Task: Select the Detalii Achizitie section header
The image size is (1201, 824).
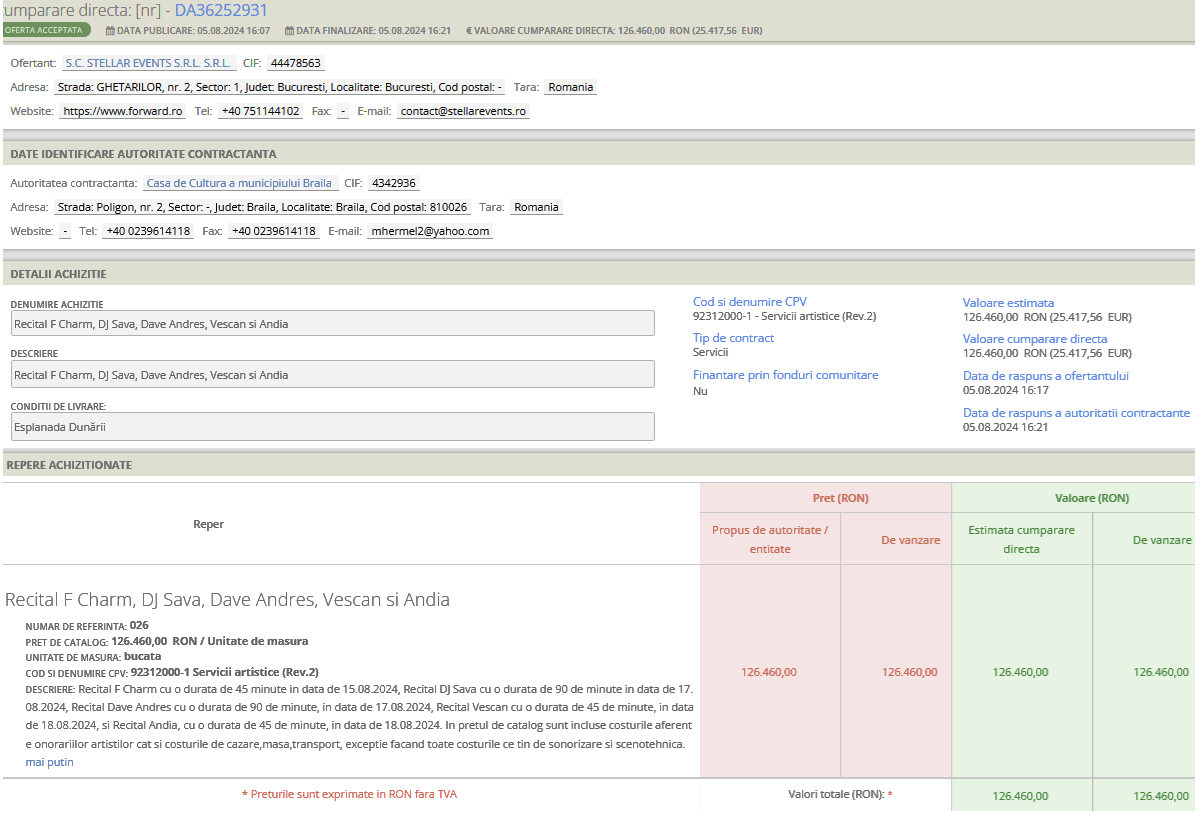Action: [58, 274]
